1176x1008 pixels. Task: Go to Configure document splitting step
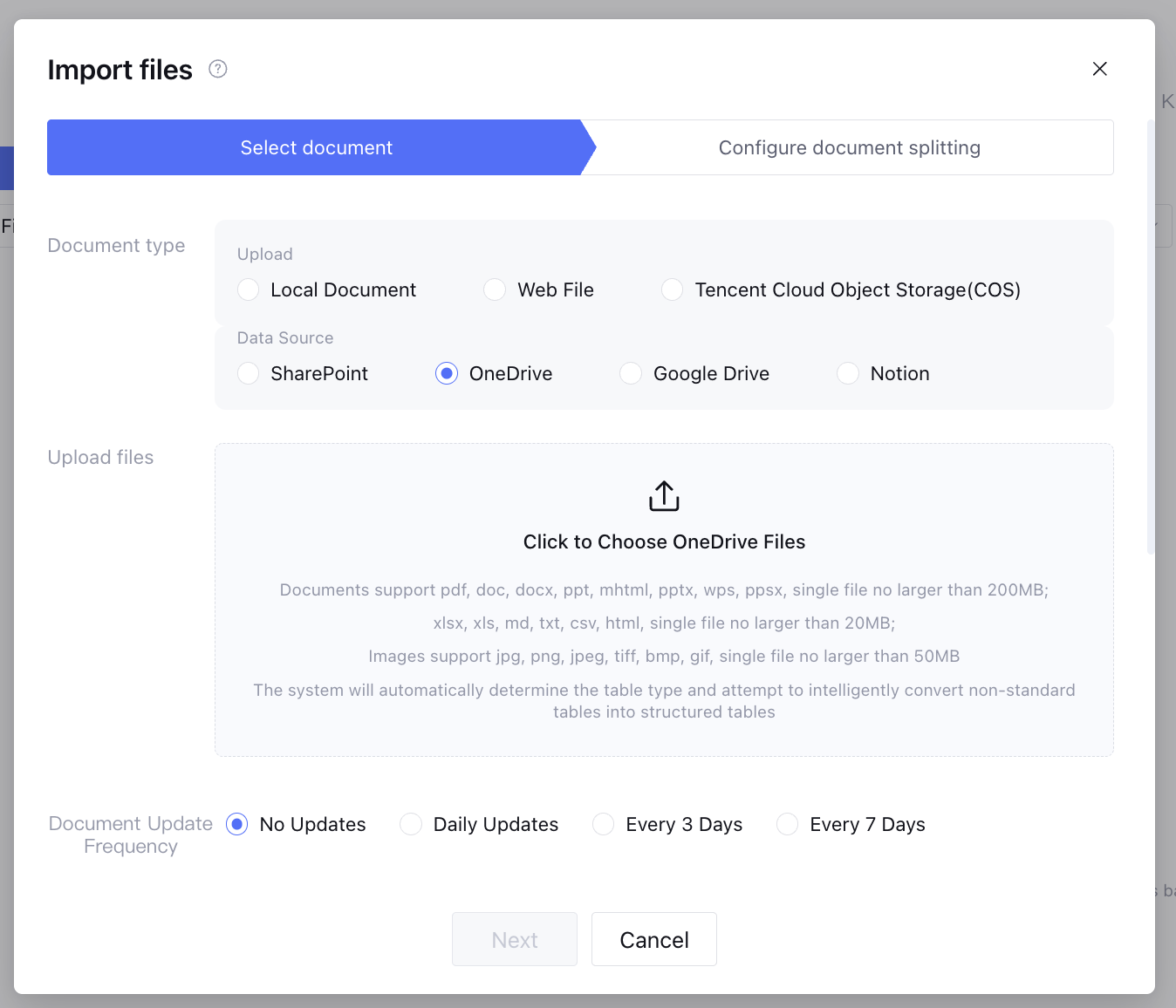pos(849,147)
